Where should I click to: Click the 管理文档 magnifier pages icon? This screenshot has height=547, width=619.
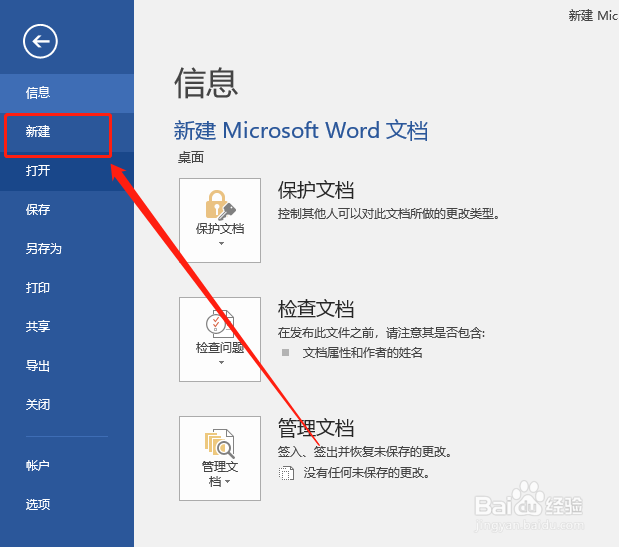click(219, 443)
